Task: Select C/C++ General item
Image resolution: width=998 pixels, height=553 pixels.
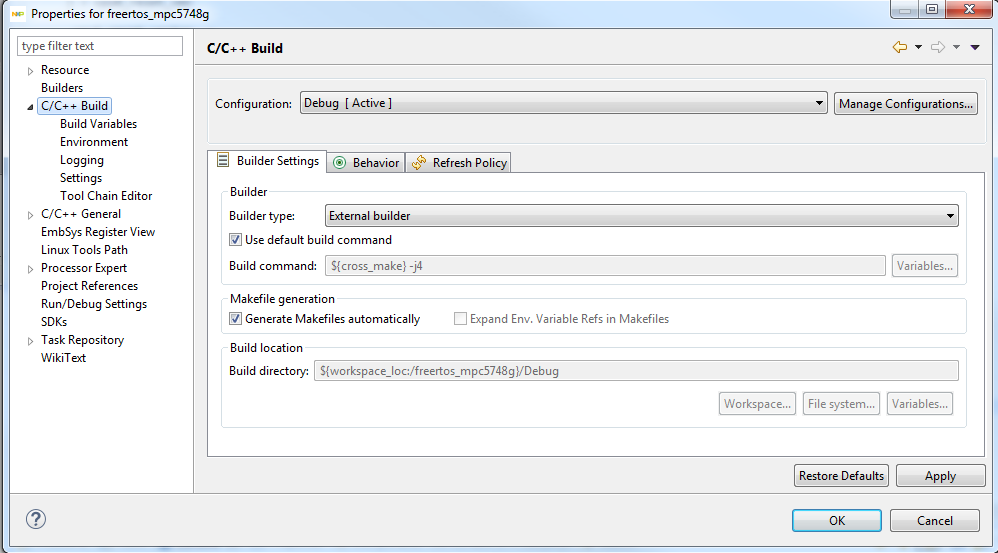Action: [81, 214]
